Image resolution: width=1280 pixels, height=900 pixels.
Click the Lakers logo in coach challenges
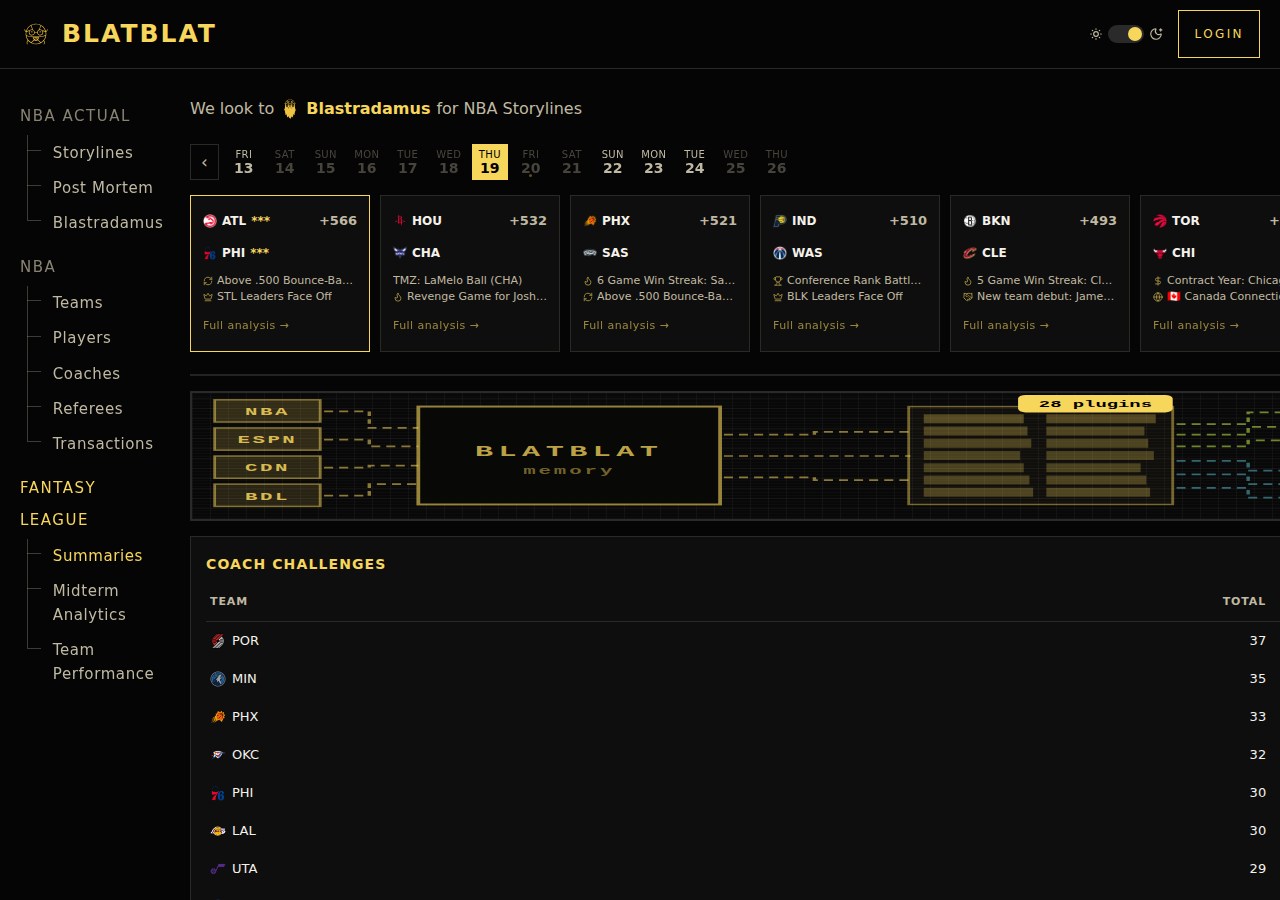(218, 831)
